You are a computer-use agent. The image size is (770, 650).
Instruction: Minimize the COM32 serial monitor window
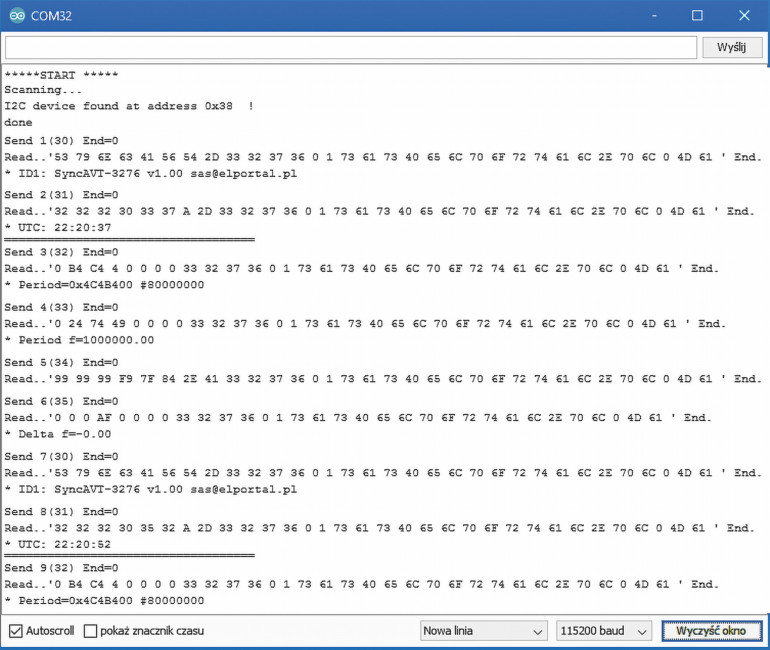[x=652, y=16]
